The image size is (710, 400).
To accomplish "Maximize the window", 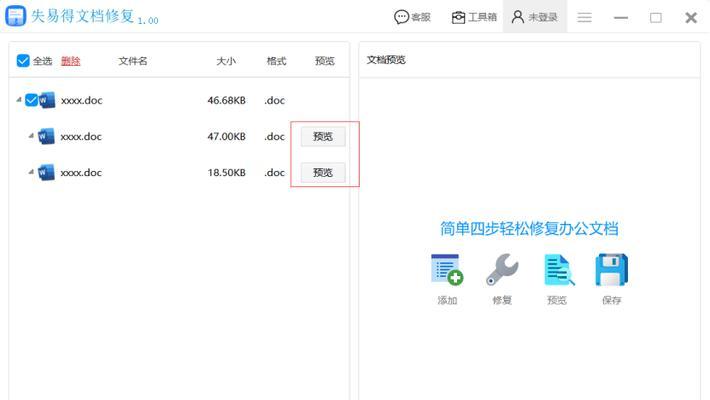I will pos(656,18).
